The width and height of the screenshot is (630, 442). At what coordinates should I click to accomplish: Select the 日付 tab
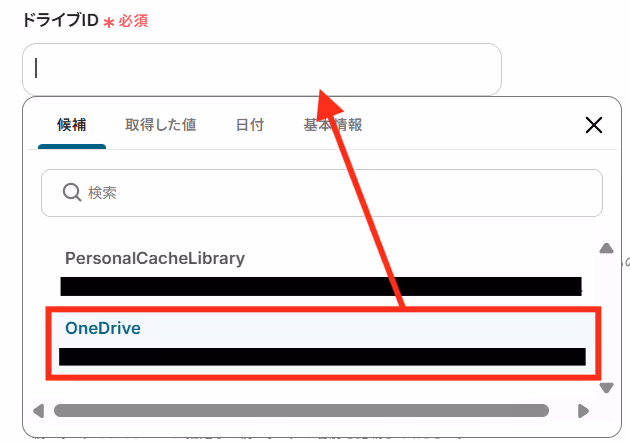[x=250, y=125]
